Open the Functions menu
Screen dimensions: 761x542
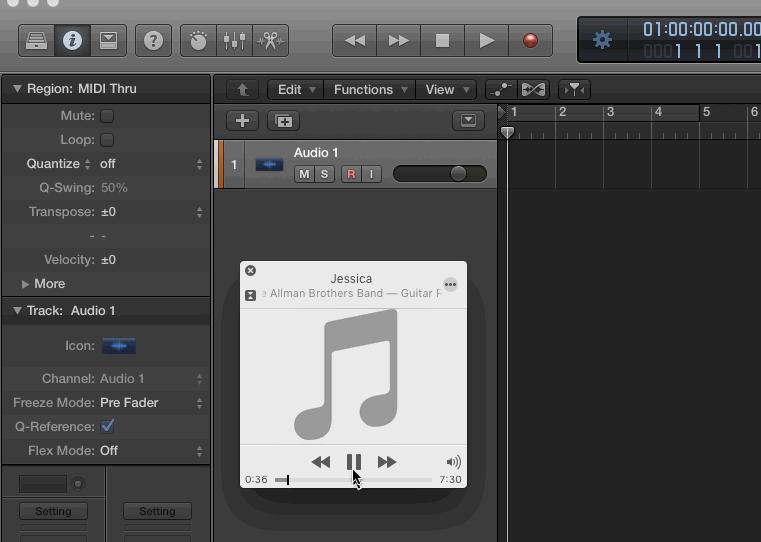pyautogui.click(x=369, y=90)
